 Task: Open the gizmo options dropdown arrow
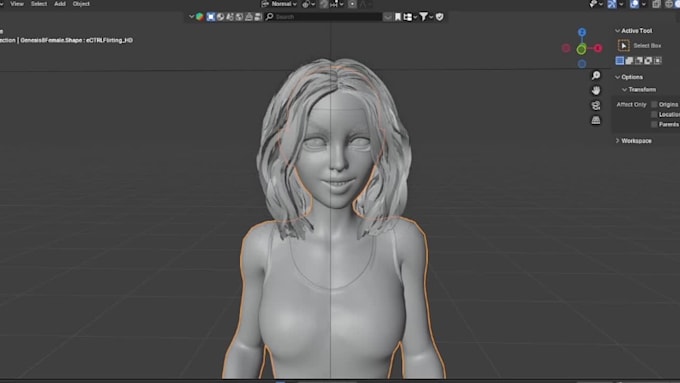pos(621,4)
